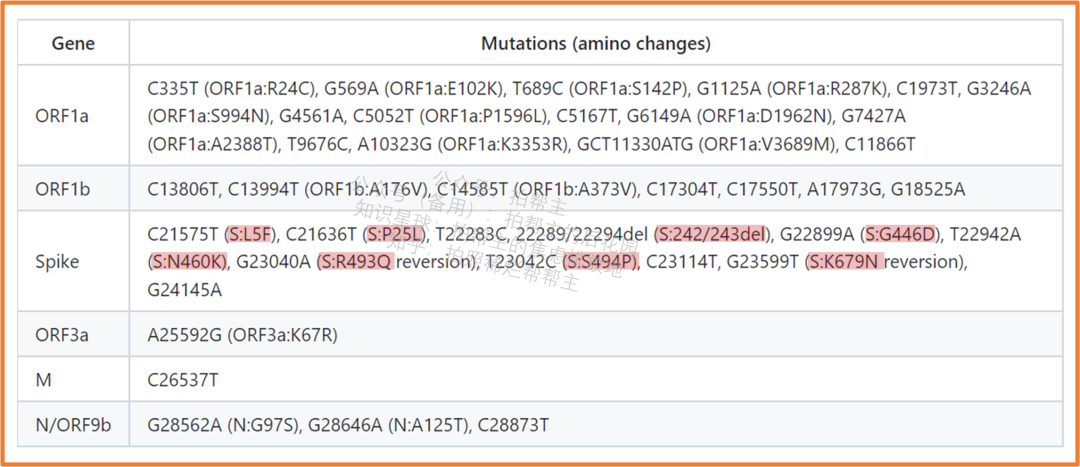
Task: Select the Spike gene cell
Action: [x=56, y=262]
